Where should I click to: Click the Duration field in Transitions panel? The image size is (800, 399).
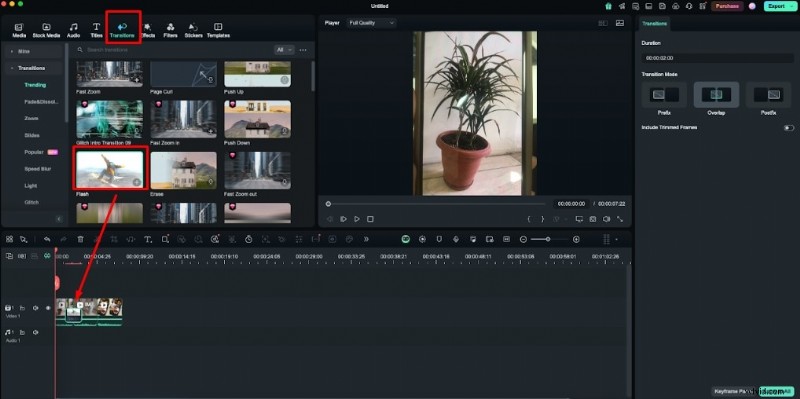tap(717, 58)
